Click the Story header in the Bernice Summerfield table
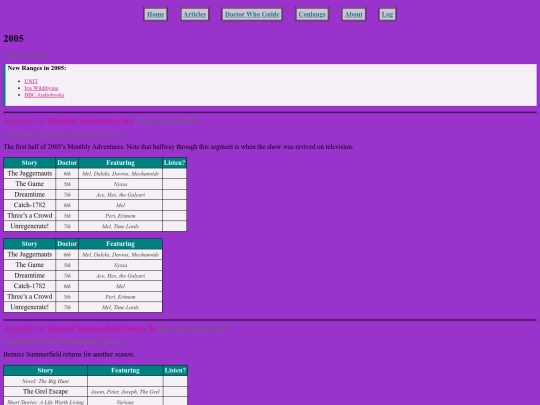Viewport: 540px width, 405px height. [x=45, y=371]
